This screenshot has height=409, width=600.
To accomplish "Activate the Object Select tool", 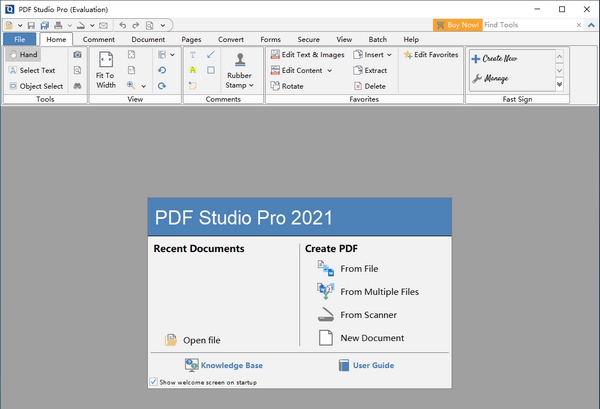I will click(36, 86).
